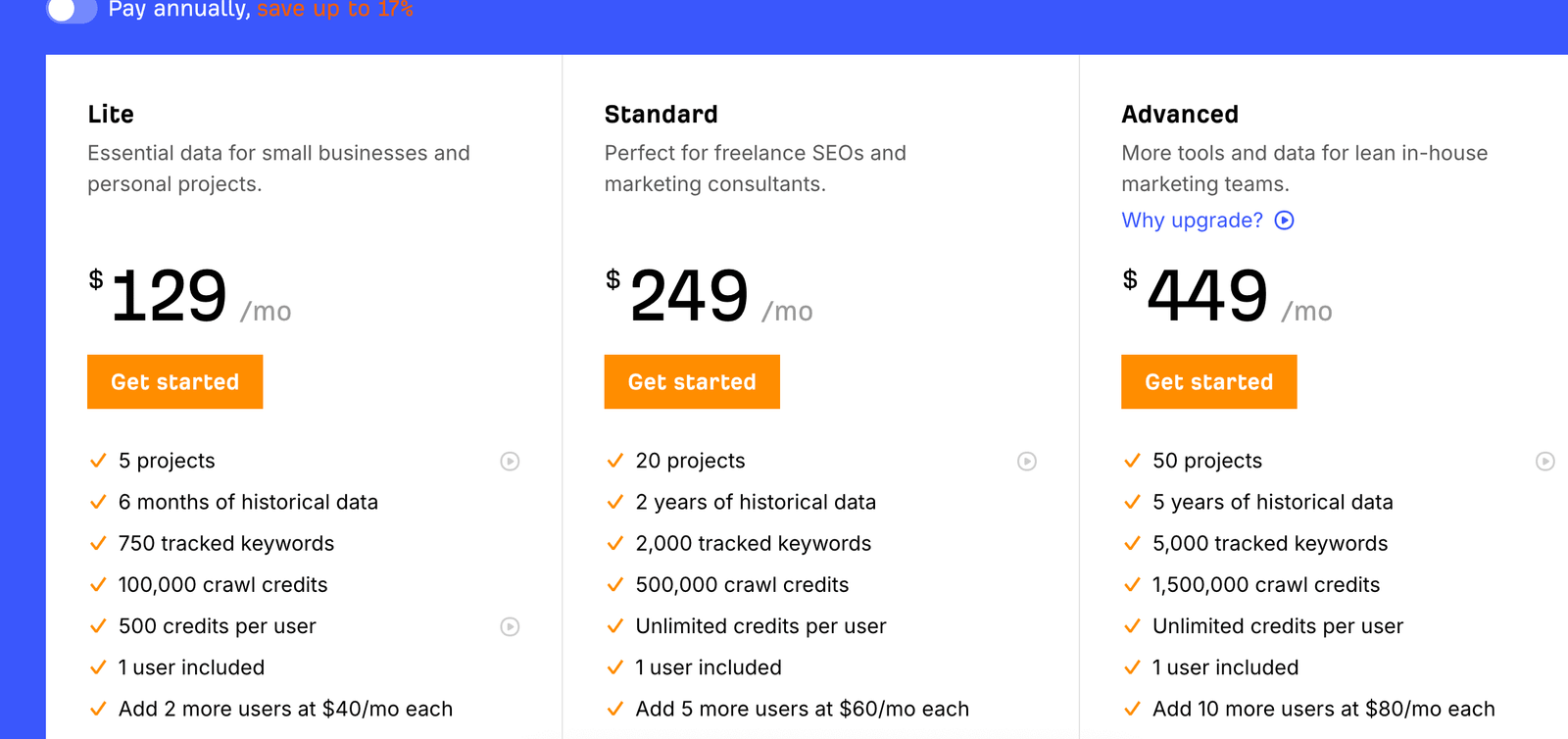This screenshot has height=739, width=1568.
Task: Click play icon beside 500 credits per user
Action: [510, 627]
